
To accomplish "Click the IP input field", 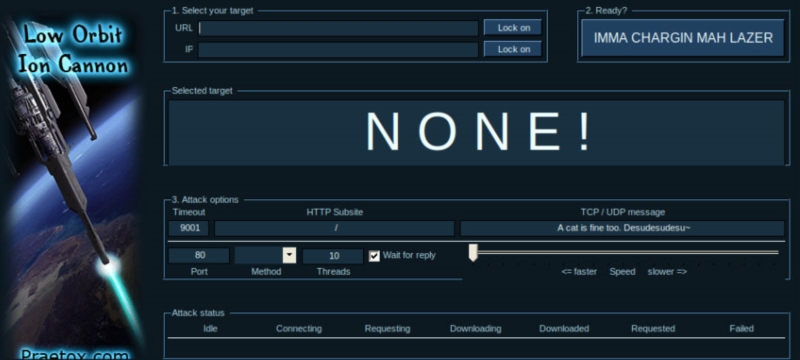I will point(338,49).
